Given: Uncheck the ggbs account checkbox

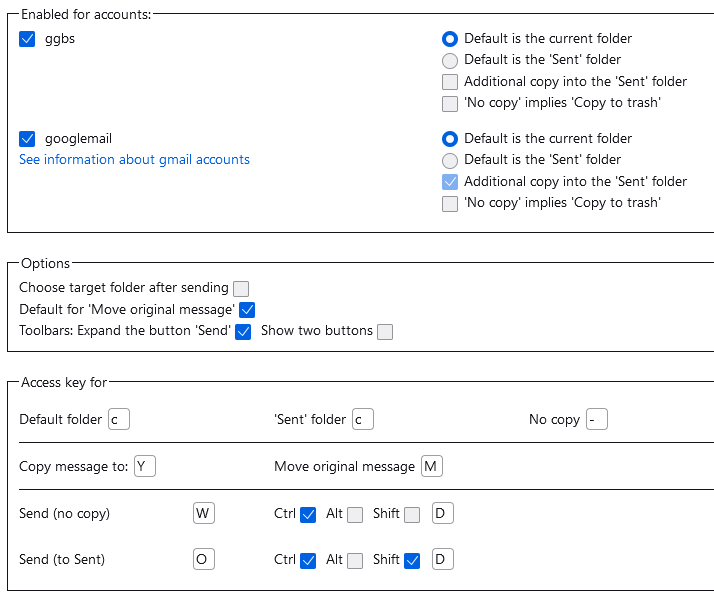Looking at the screenshot, I should [x=27, y=39].
